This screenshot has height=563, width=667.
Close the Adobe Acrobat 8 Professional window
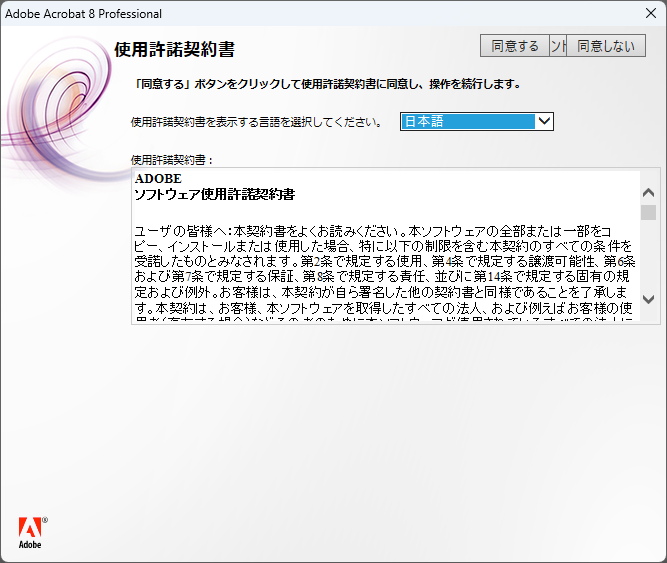(651, 13)
